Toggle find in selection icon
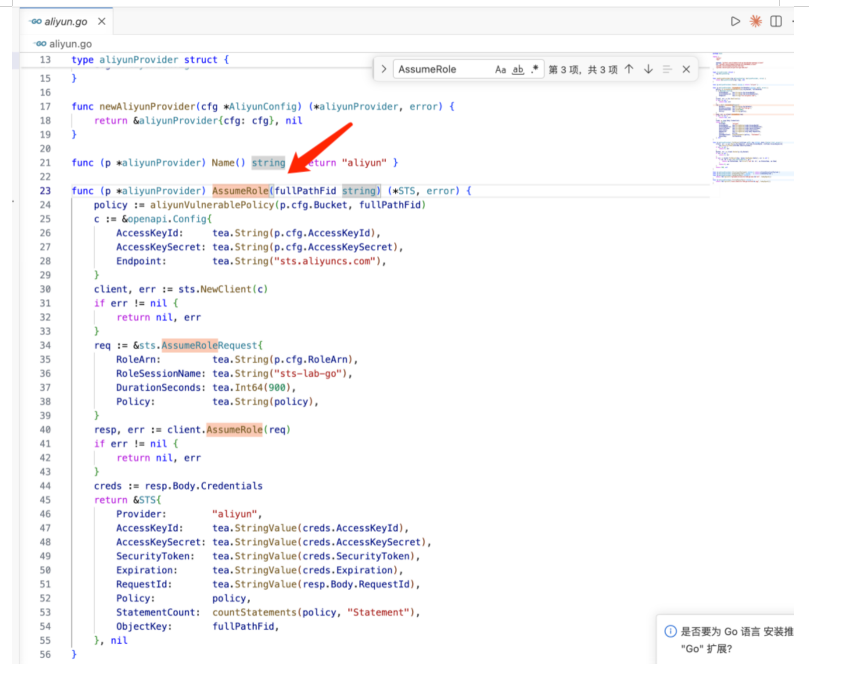Screen dimensions: 845x677 pos(667,69)
